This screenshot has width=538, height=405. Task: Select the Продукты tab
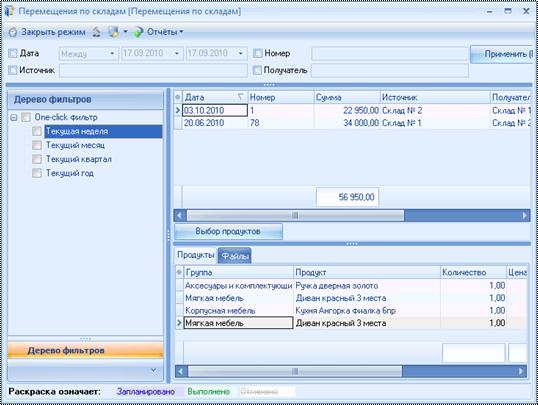[196, 255]
